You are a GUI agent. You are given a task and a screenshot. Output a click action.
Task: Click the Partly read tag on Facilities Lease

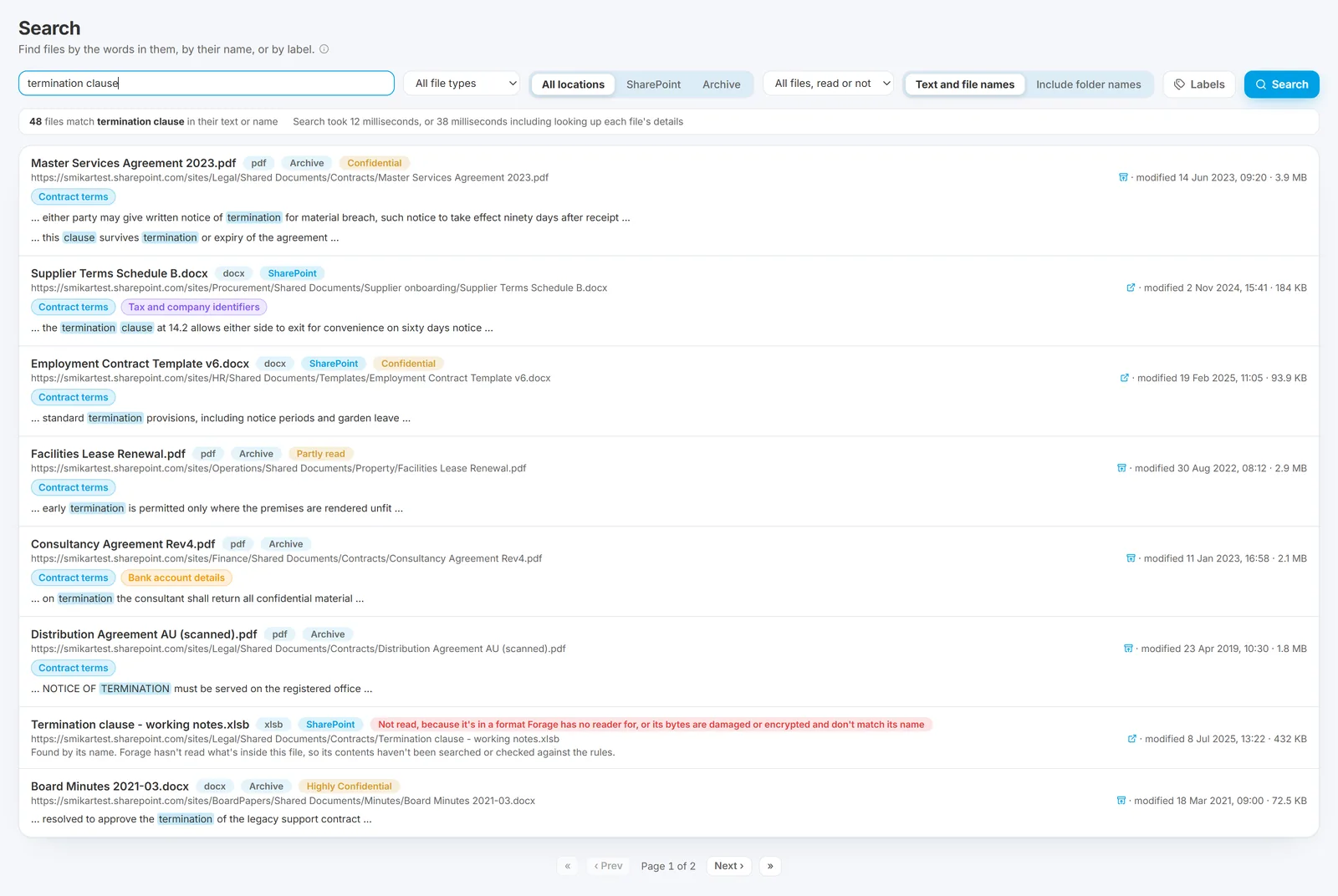coord(320,454)
